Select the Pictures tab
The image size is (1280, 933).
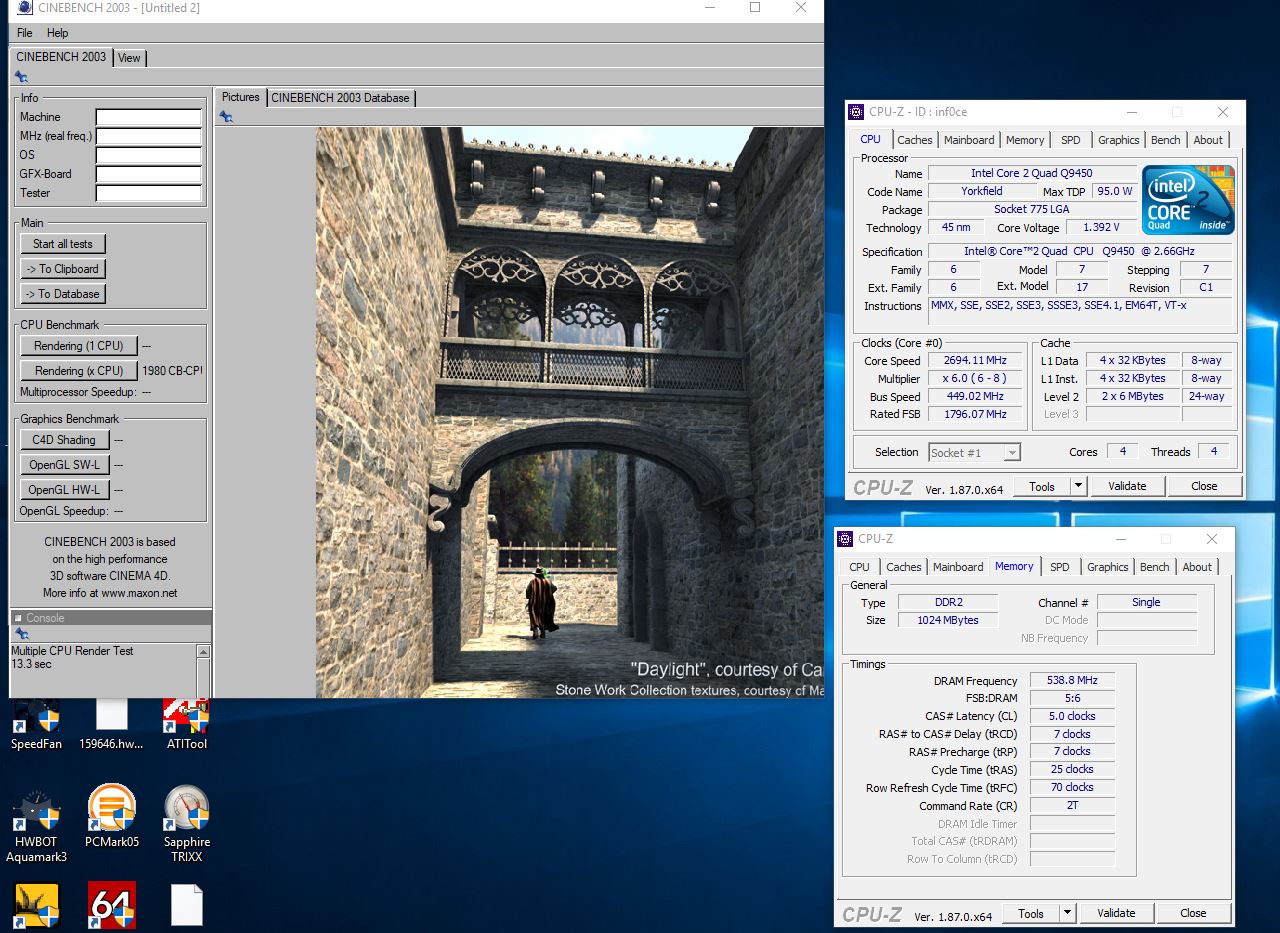point(240,97)
